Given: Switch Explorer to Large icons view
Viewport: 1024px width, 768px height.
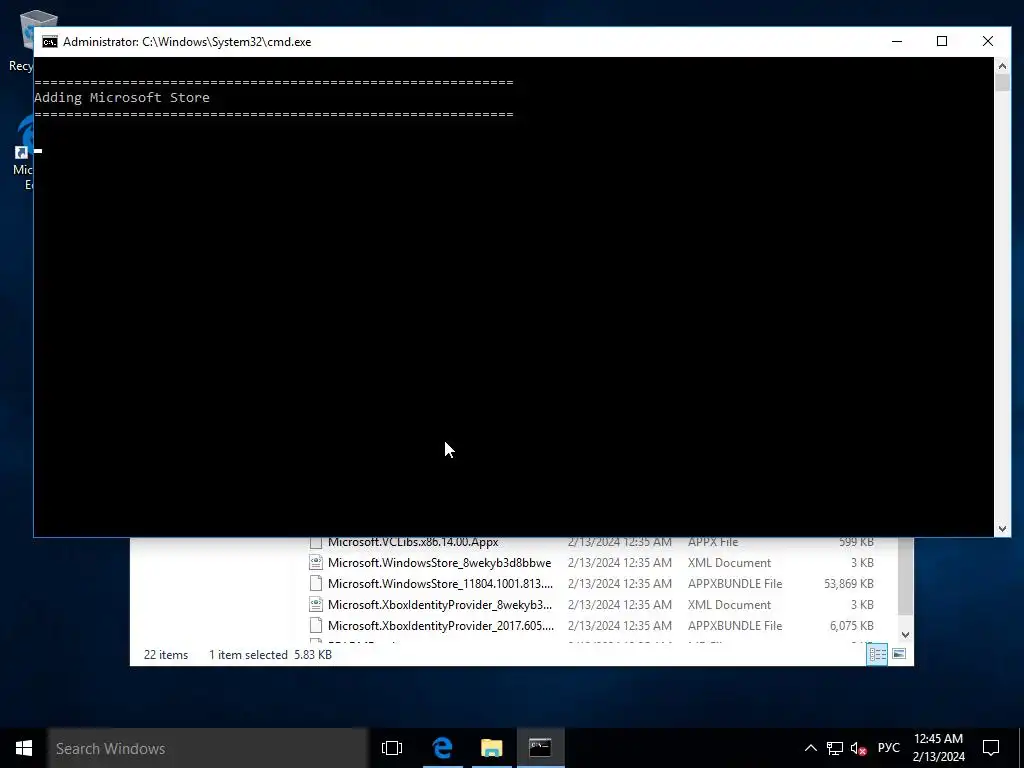Looking at the screenshot, I should coord(899,654).
